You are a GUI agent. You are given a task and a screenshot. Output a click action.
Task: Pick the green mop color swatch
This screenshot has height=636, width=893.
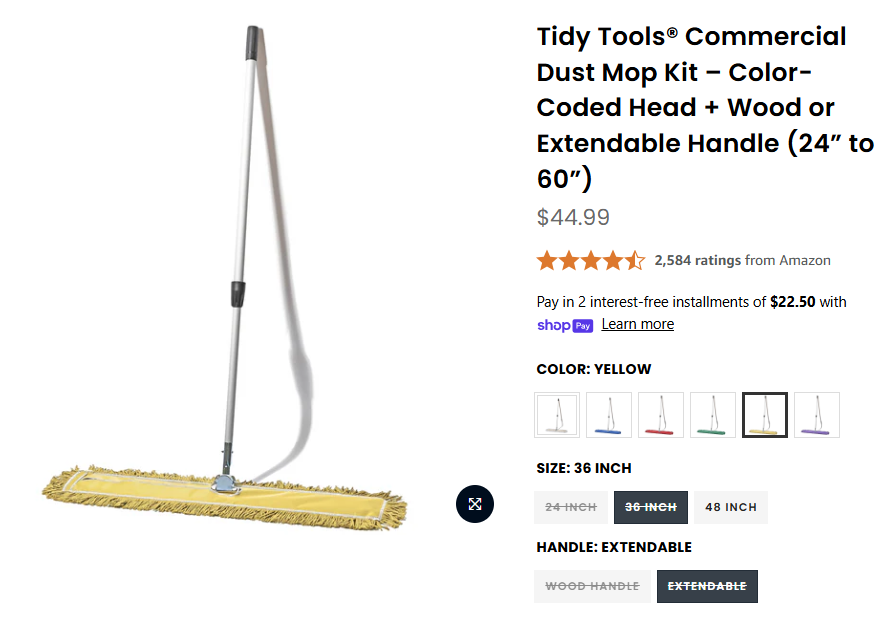pos(713,415)
